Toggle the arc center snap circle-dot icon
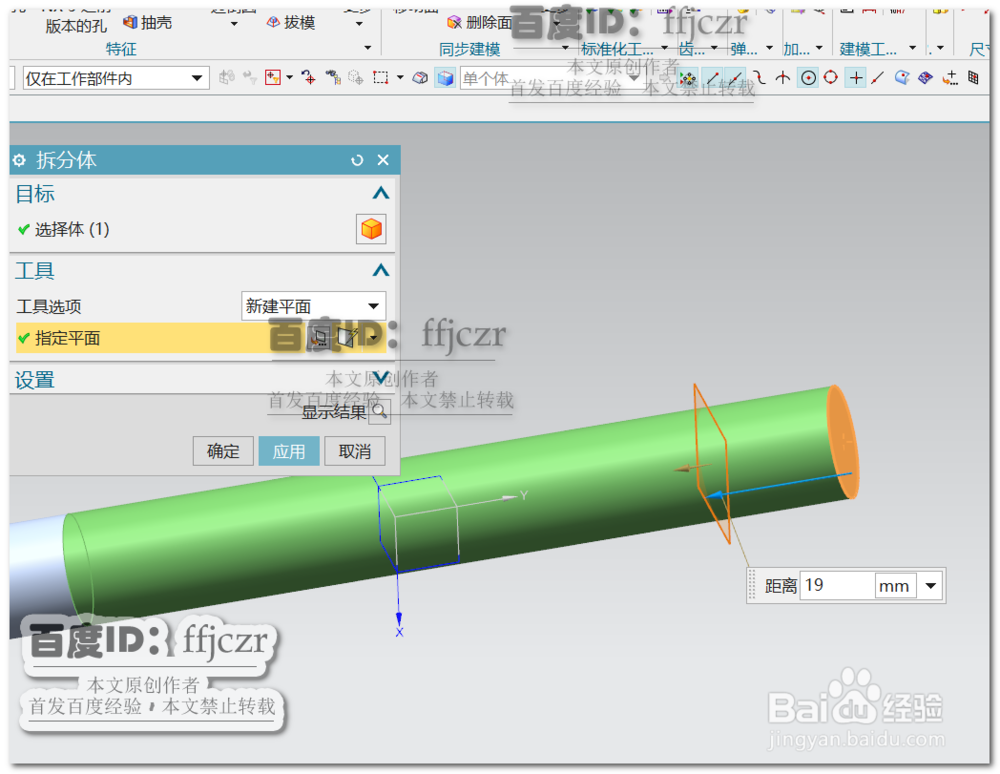 808,78
